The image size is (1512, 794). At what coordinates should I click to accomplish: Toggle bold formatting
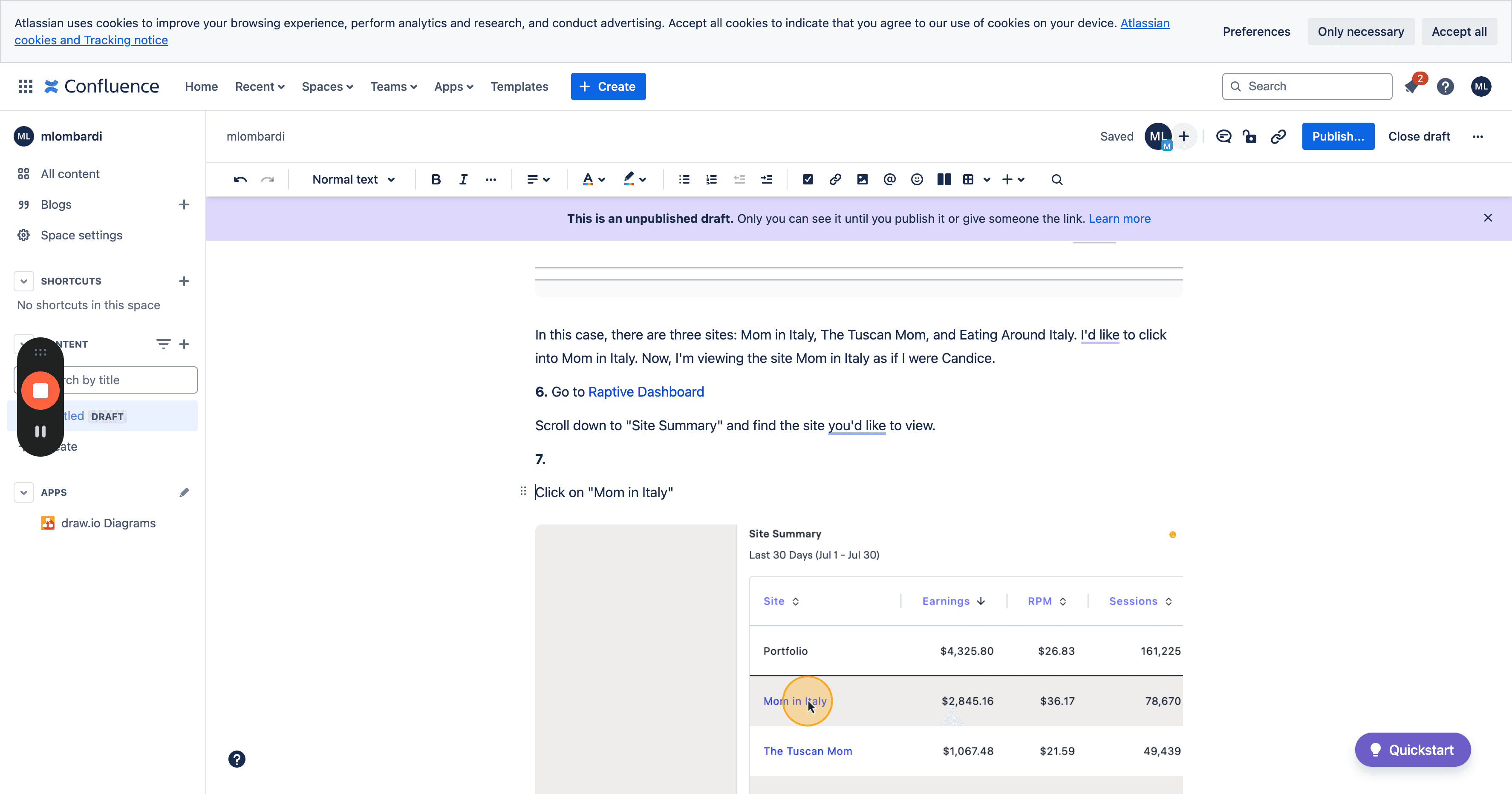[x=436, y=180]
